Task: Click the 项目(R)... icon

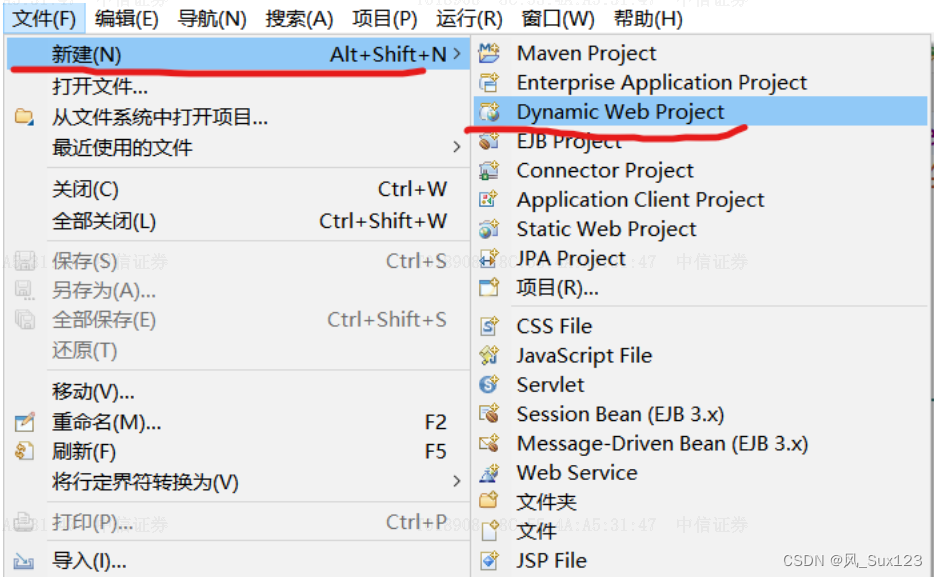Action: [489, 288]
